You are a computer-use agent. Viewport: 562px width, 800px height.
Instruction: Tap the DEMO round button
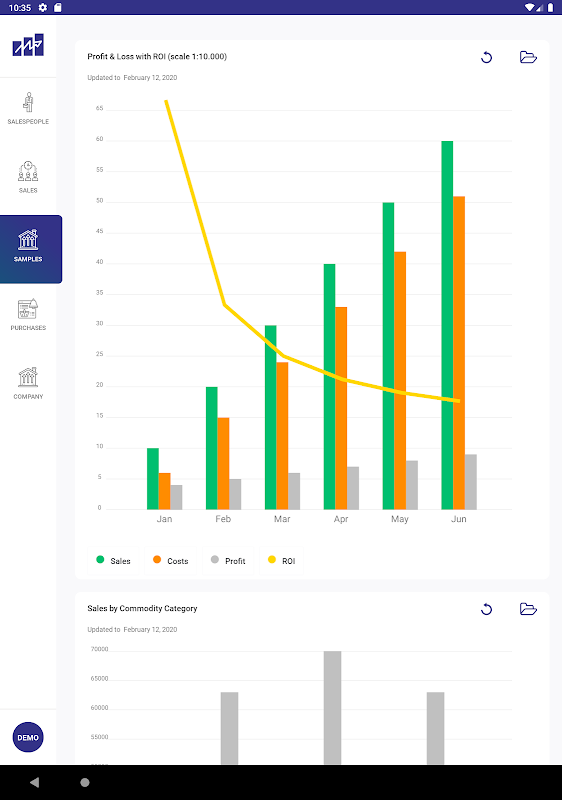[28, 737]
